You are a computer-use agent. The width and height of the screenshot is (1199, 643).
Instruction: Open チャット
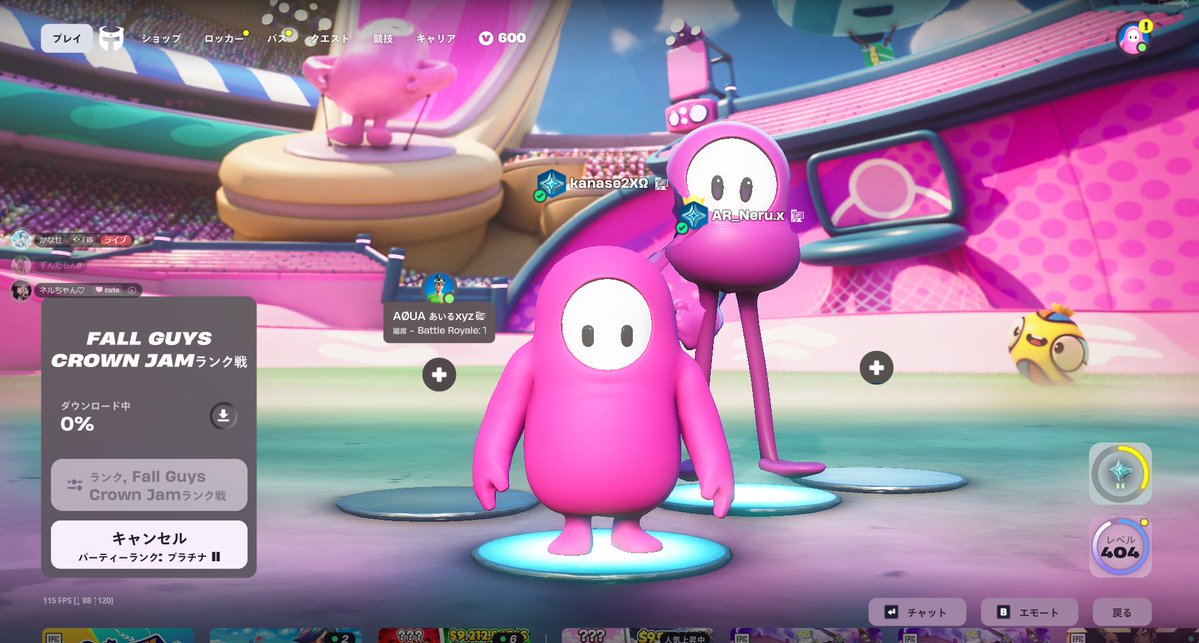(x=917, y=612)
